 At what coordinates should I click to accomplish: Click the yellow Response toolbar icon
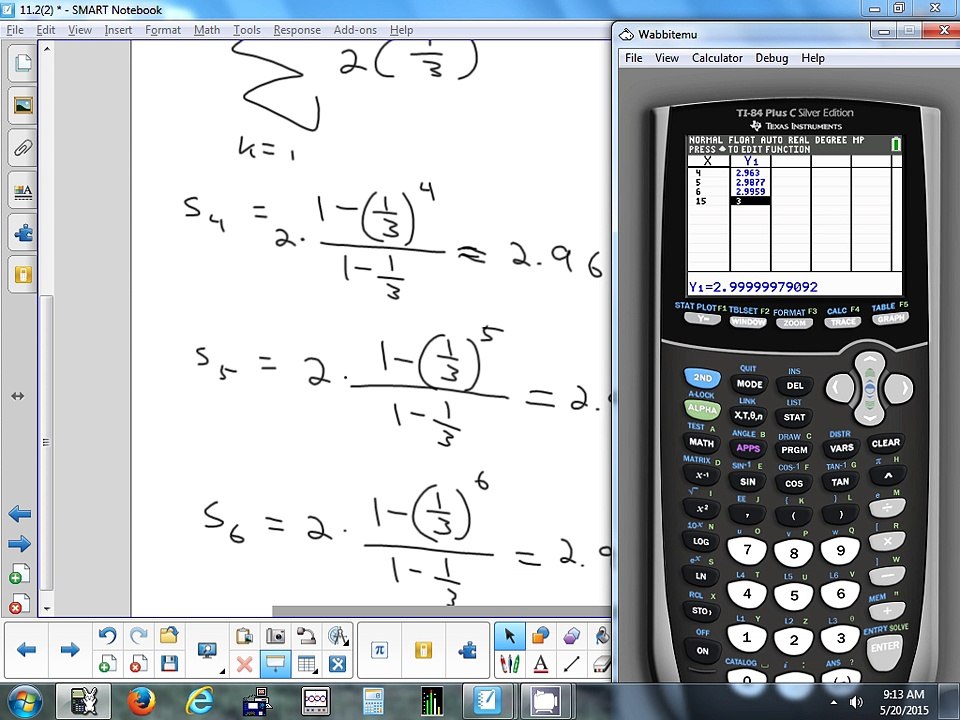coord(423,650)
